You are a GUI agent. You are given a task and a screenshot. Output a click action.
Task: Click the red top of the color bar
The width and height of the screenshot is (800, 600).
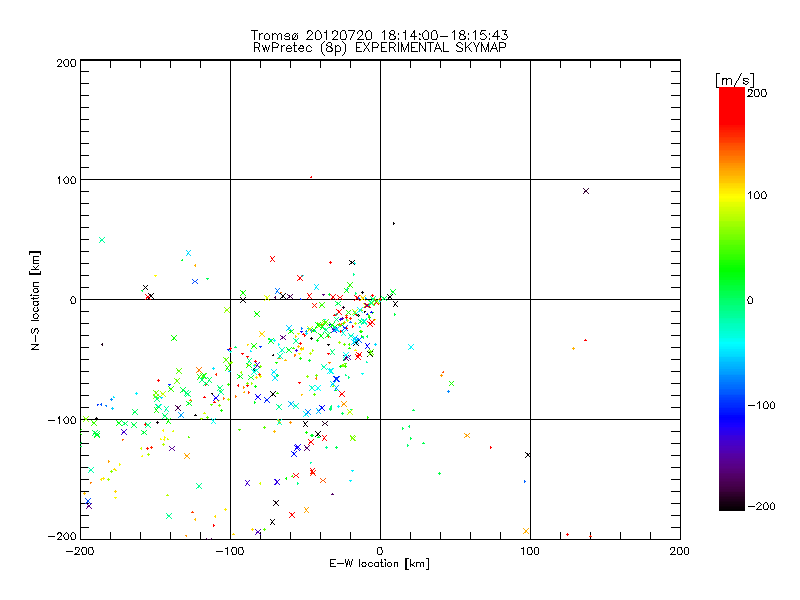[x=732, y=93]
